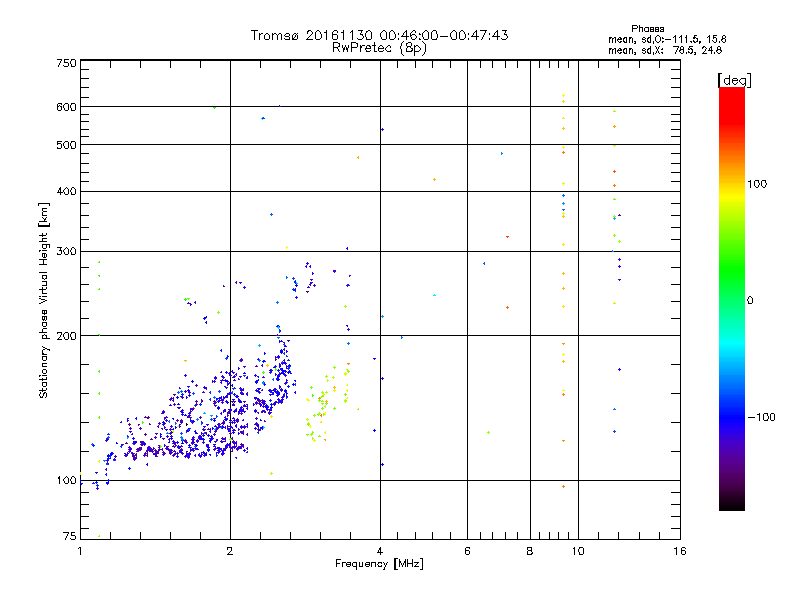Screen dimensions: 800x600
Task: Click the color bar tick label '-100'
Action: [x=761, y=417]
